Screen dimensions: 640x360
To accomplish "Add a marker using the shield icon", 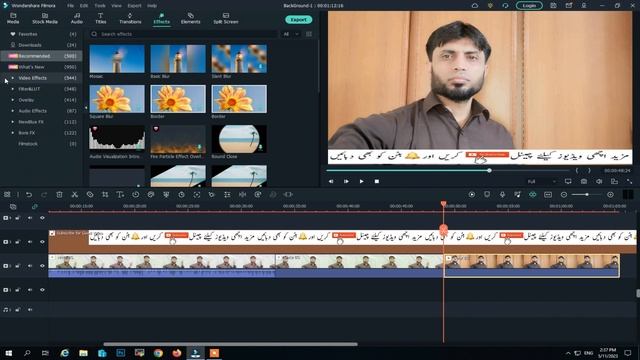I will pyautogui.click(x=487, y=195).
